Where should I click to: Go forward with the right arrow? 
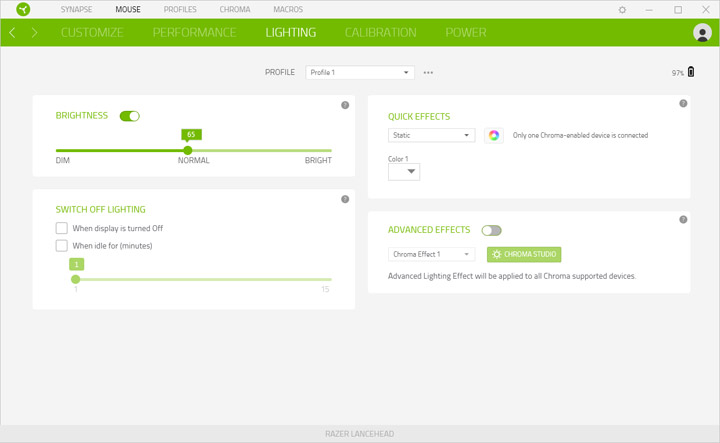click(x=34, y=33)
